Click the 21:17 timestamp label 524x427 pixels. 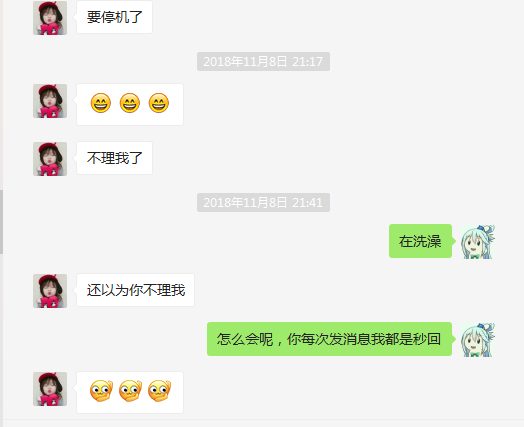(263, 61)
